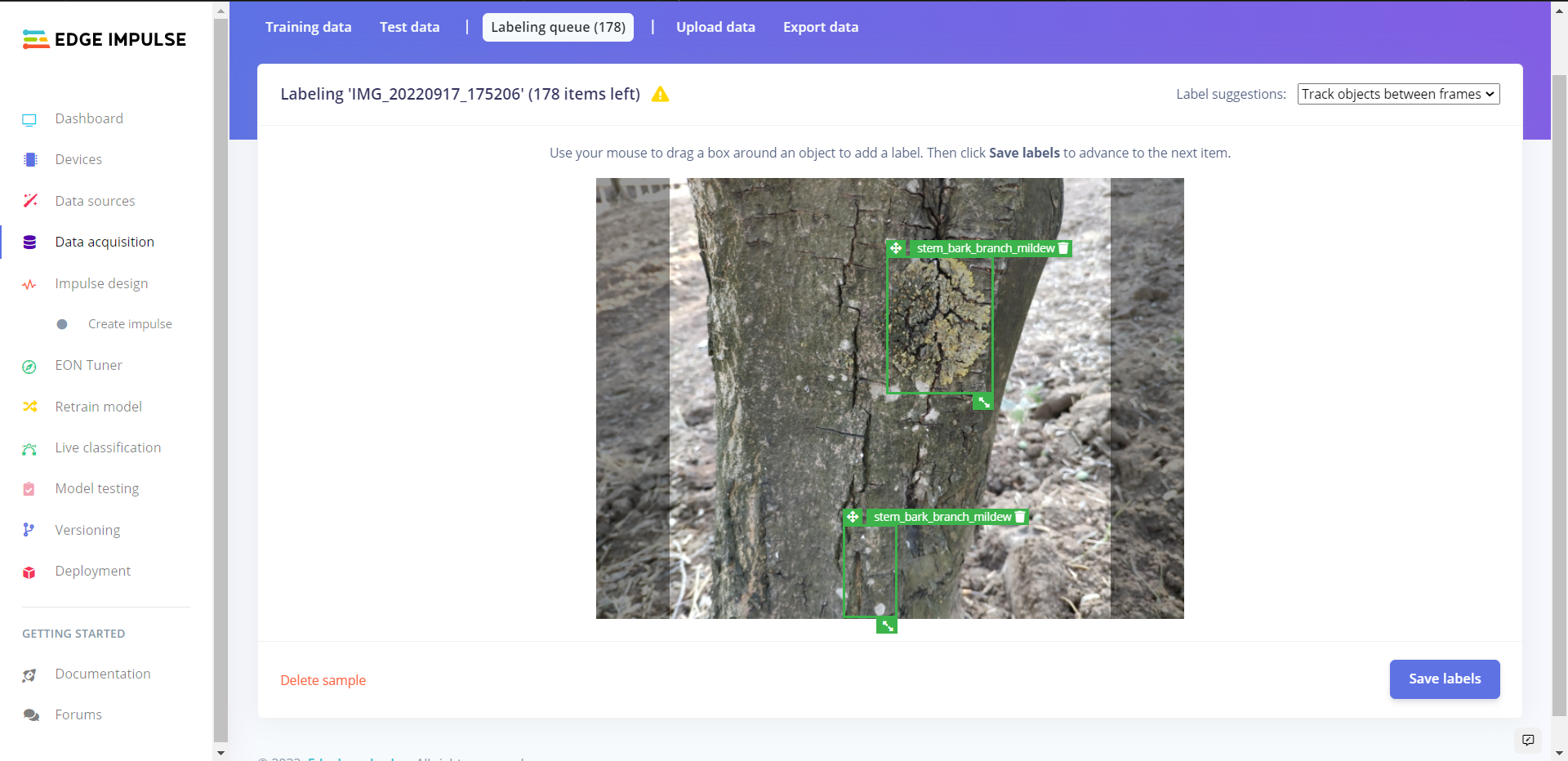
Task: Navigate to EON Tuner
Action: 88,365
